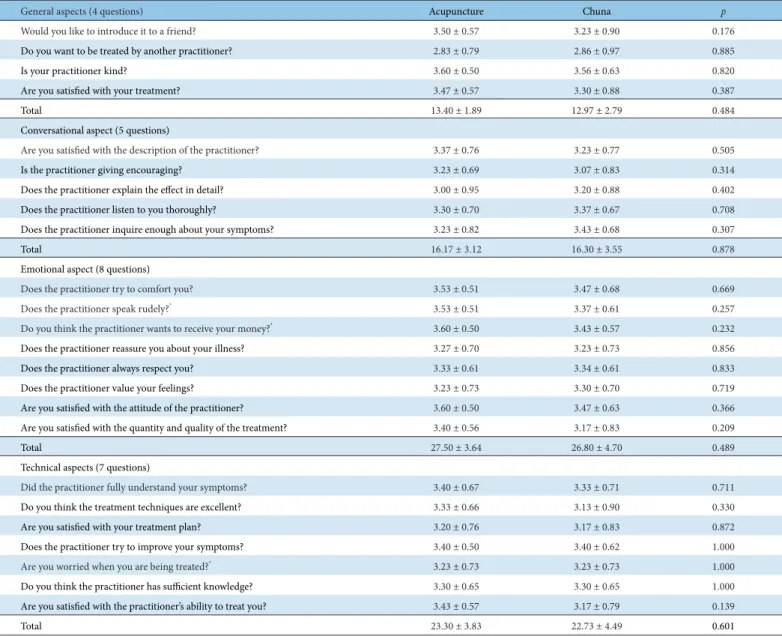Select the 'Emotional aspect (8 questions)' heading
The image size is (782, 636).
(85, 269)
